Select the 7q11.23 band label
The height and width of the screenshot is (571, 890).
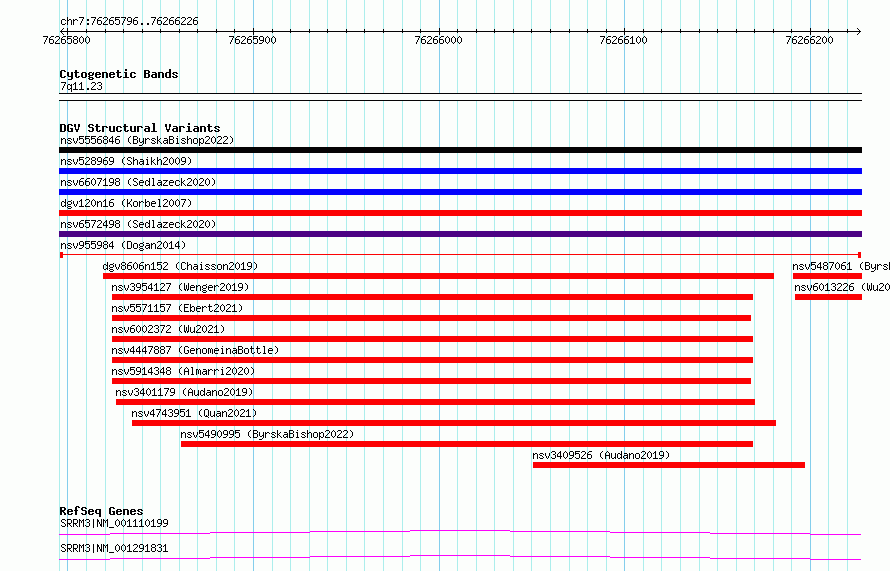(x=81, y=86)
